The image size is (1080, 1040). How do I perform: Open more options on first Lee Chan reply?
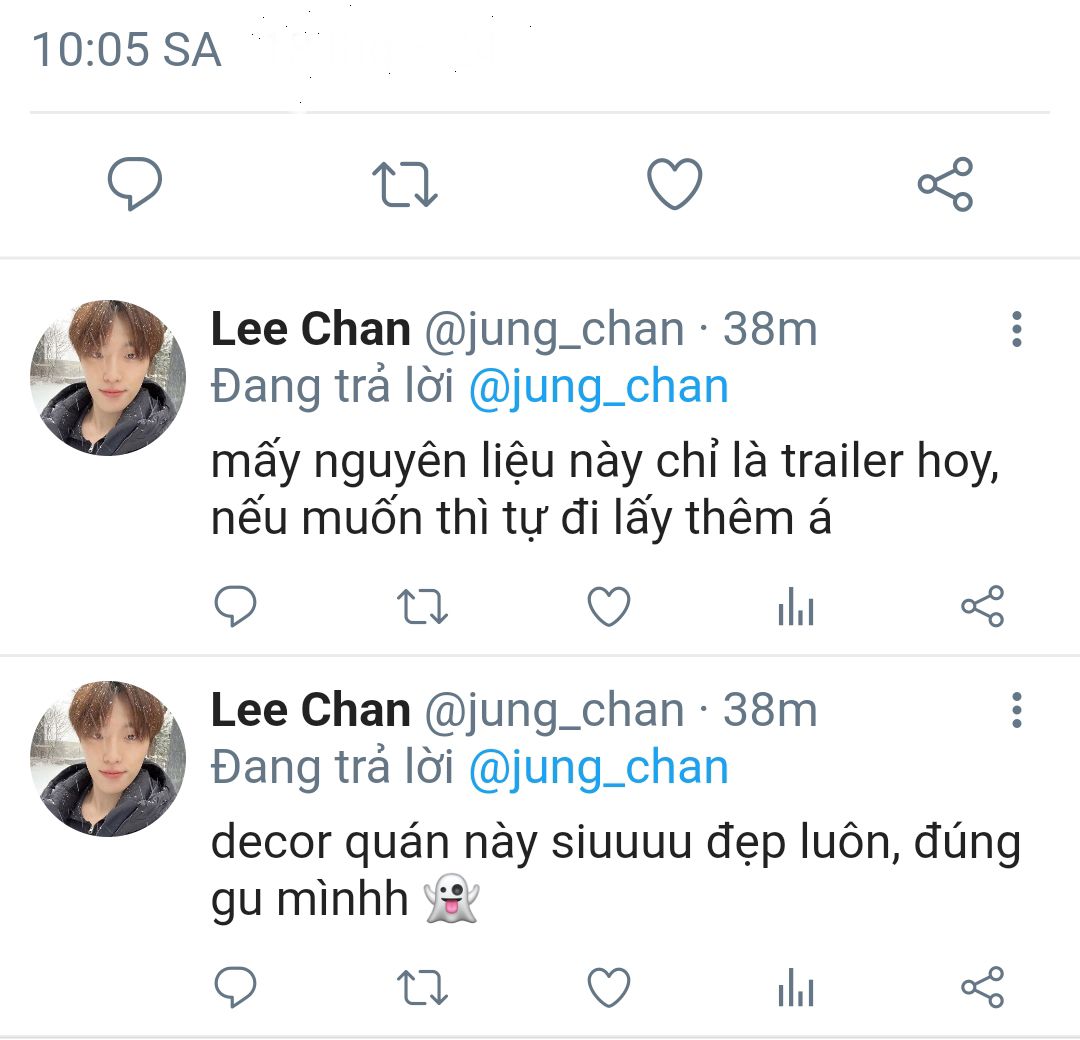pyautogui.click(x=1017, y=329)
